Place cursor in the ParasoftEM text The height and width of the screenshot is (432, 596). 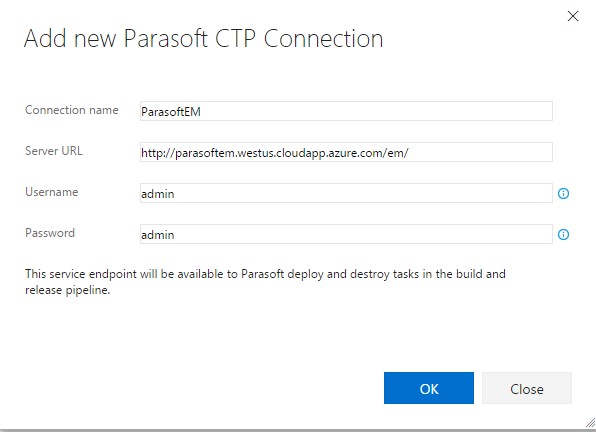tap(171, 112)
